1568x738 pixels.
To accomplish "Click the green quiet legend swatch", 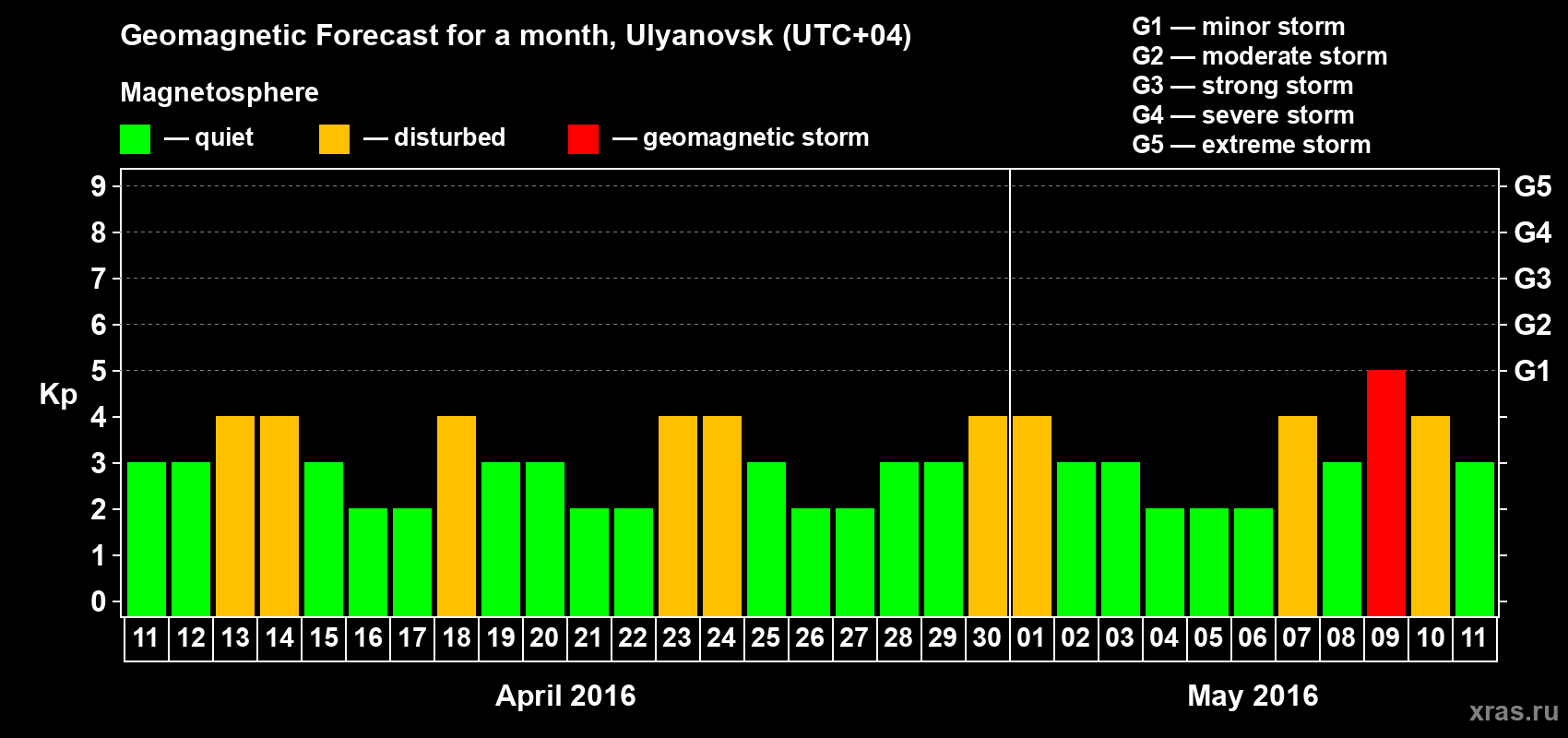I will click(135, 139).
